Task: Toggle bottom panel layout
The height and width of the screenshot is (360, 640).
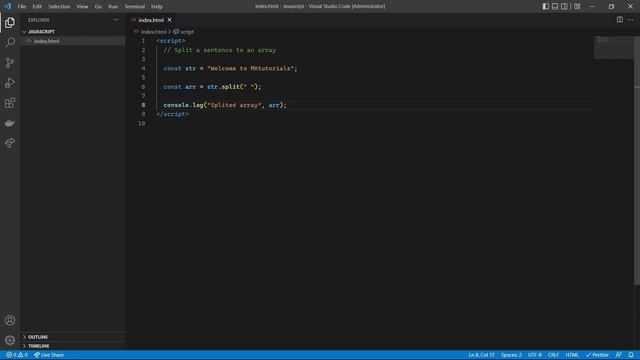Action: pos(555,6)
